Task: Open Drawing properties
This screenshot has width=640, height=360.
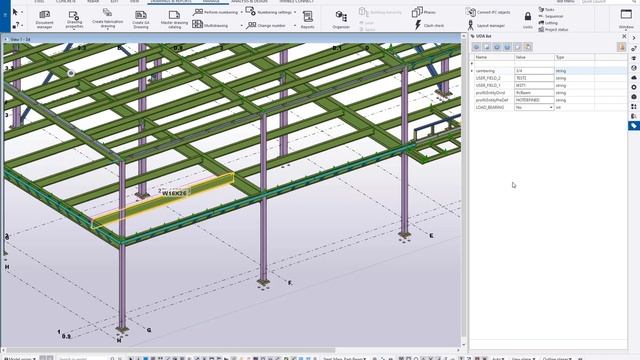Action: [74, 19]
